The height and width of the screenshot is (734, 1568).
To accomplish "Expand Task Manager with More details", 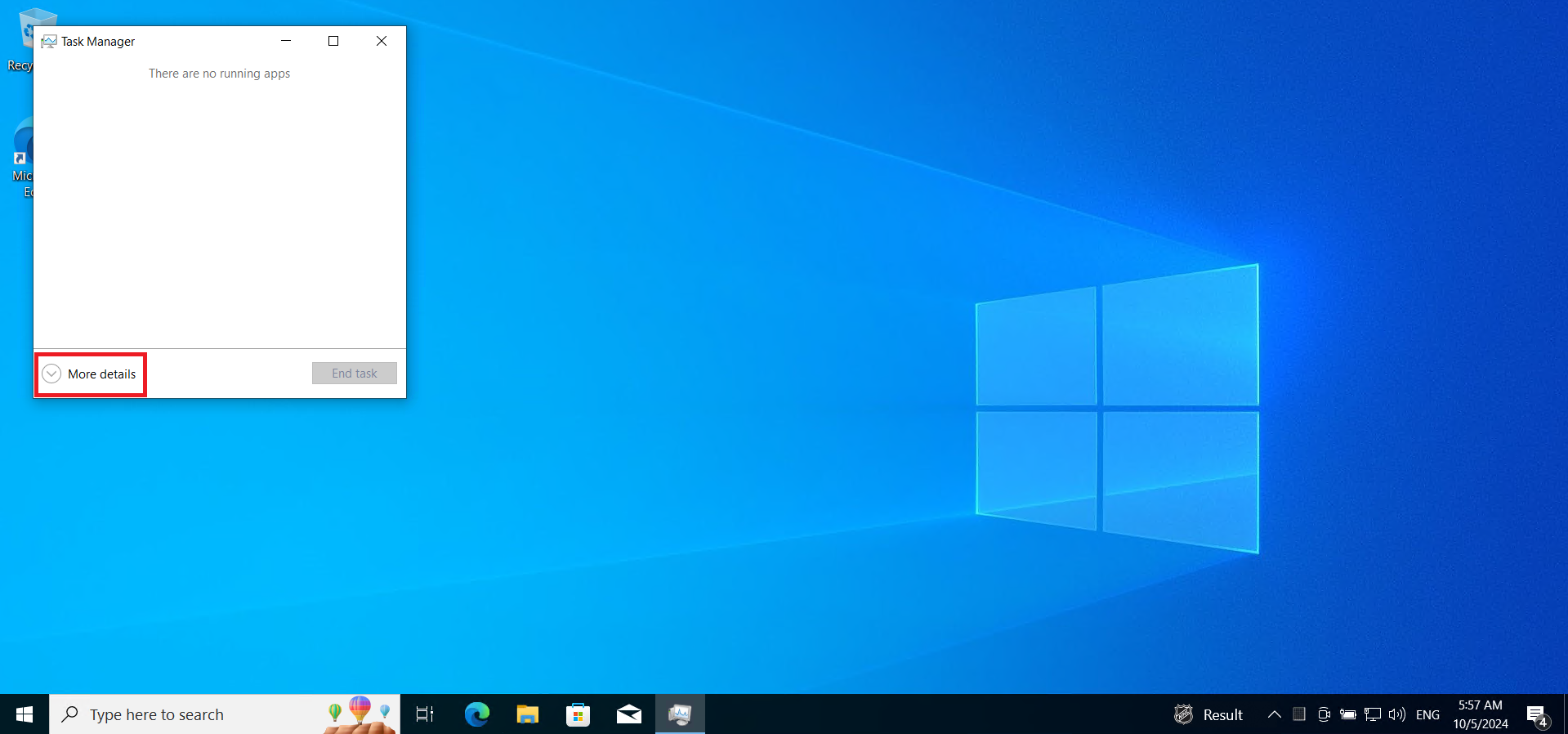I will [90, 374].
